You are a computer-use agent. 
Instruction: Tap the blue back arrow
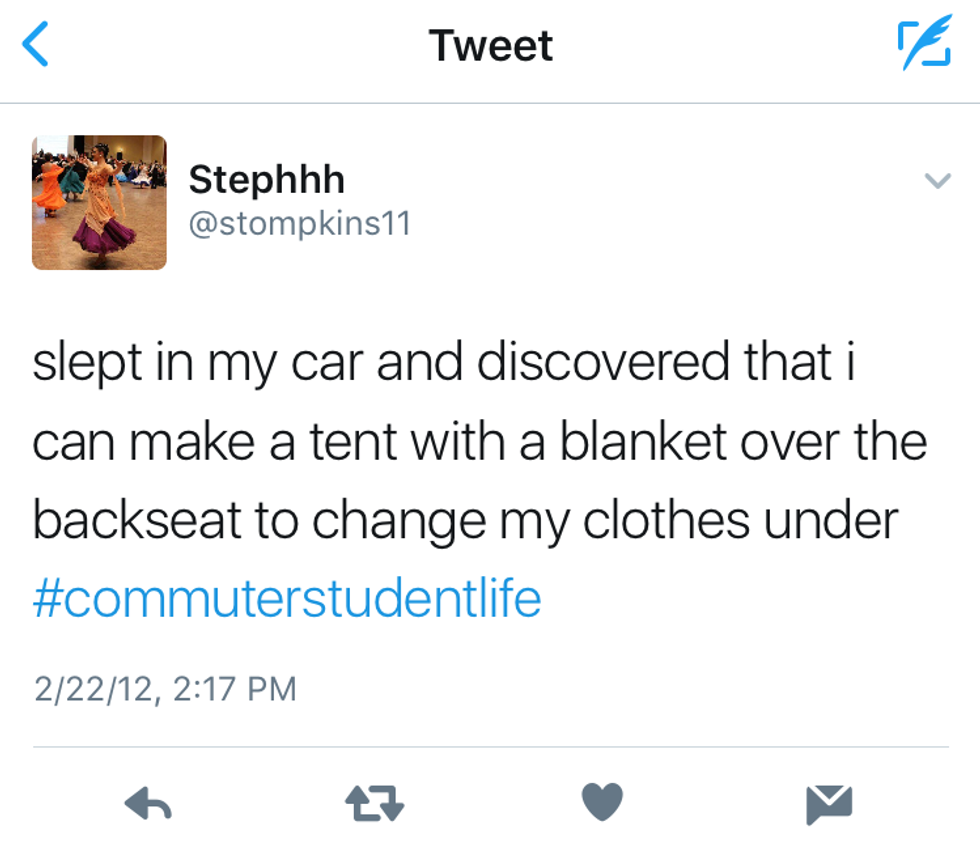pos(36,46)
